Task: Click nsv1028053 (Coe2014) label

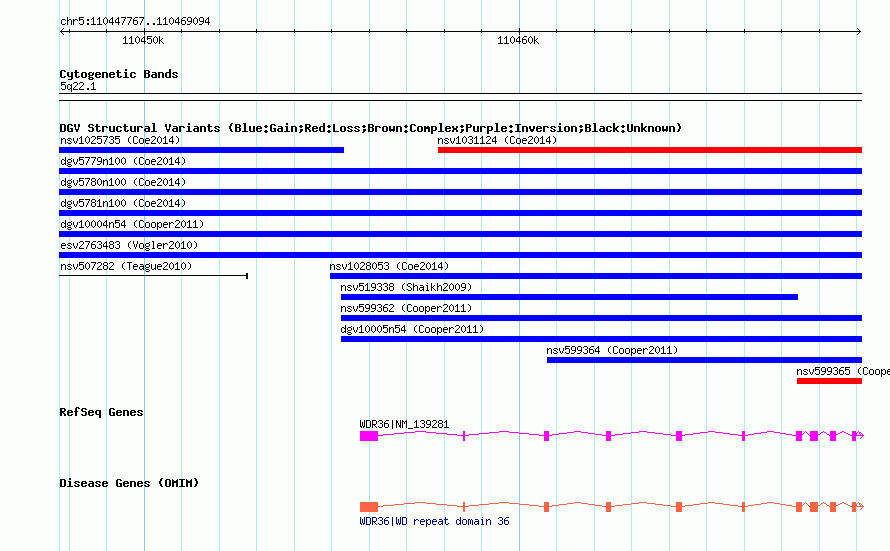Action: (x=389, y=266)
